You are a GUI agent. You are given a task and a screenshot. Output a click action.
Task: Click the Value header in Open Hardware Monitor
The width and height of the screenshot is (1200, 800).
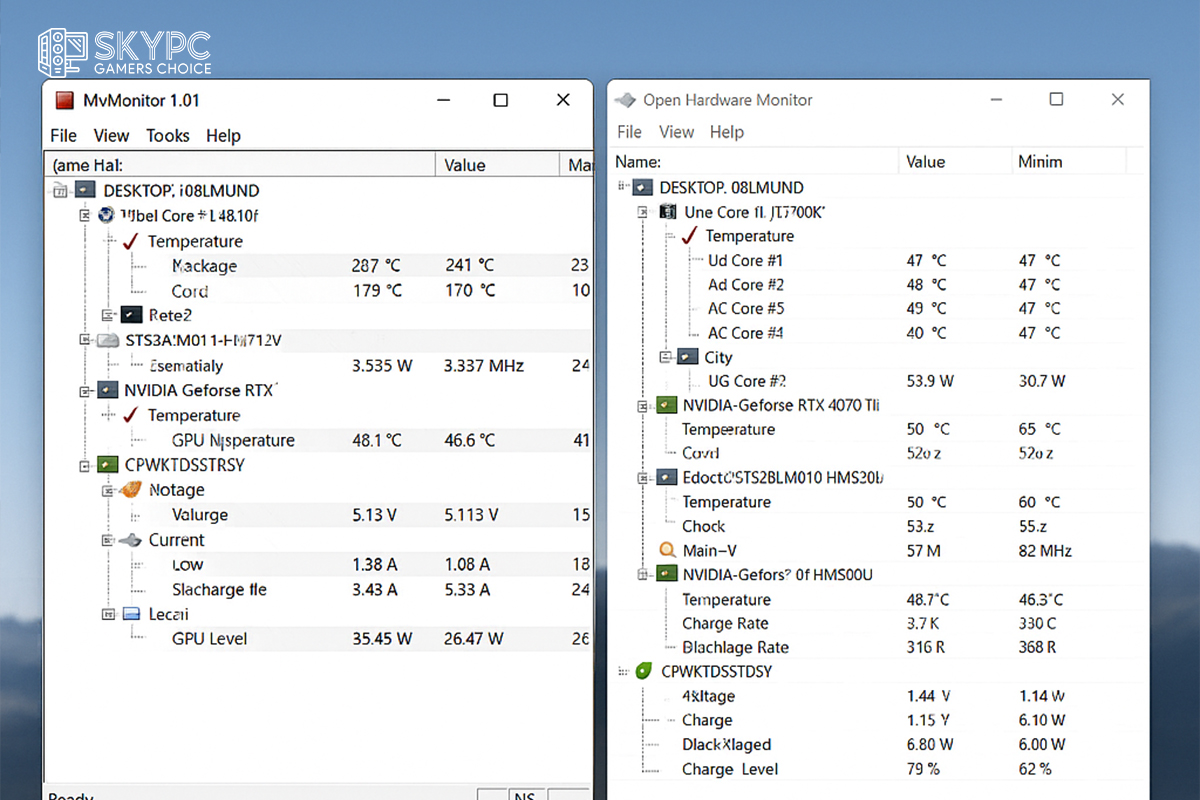[x=955, y=161]
